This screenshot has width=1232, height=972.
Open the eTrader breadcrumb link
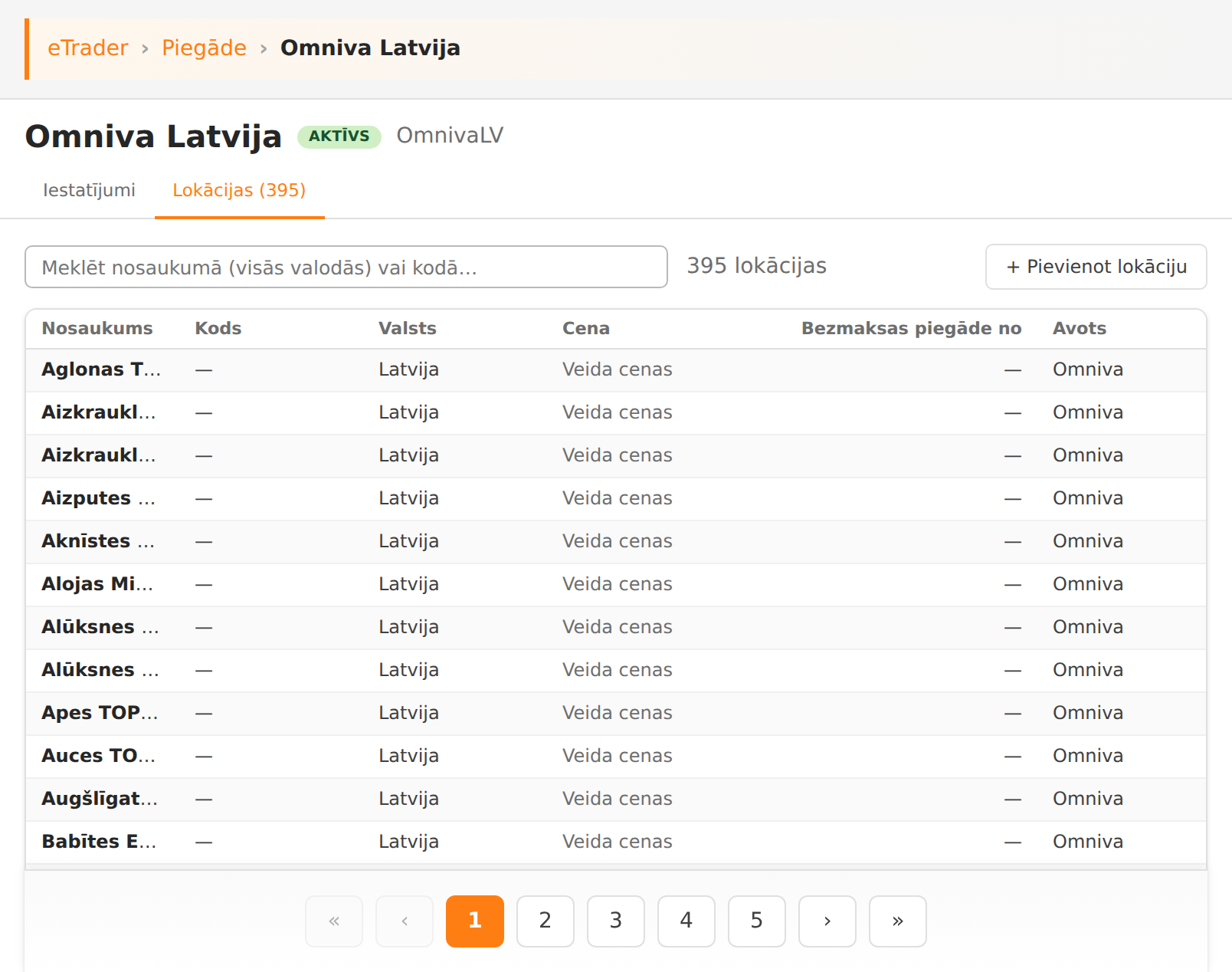(87, 48)
